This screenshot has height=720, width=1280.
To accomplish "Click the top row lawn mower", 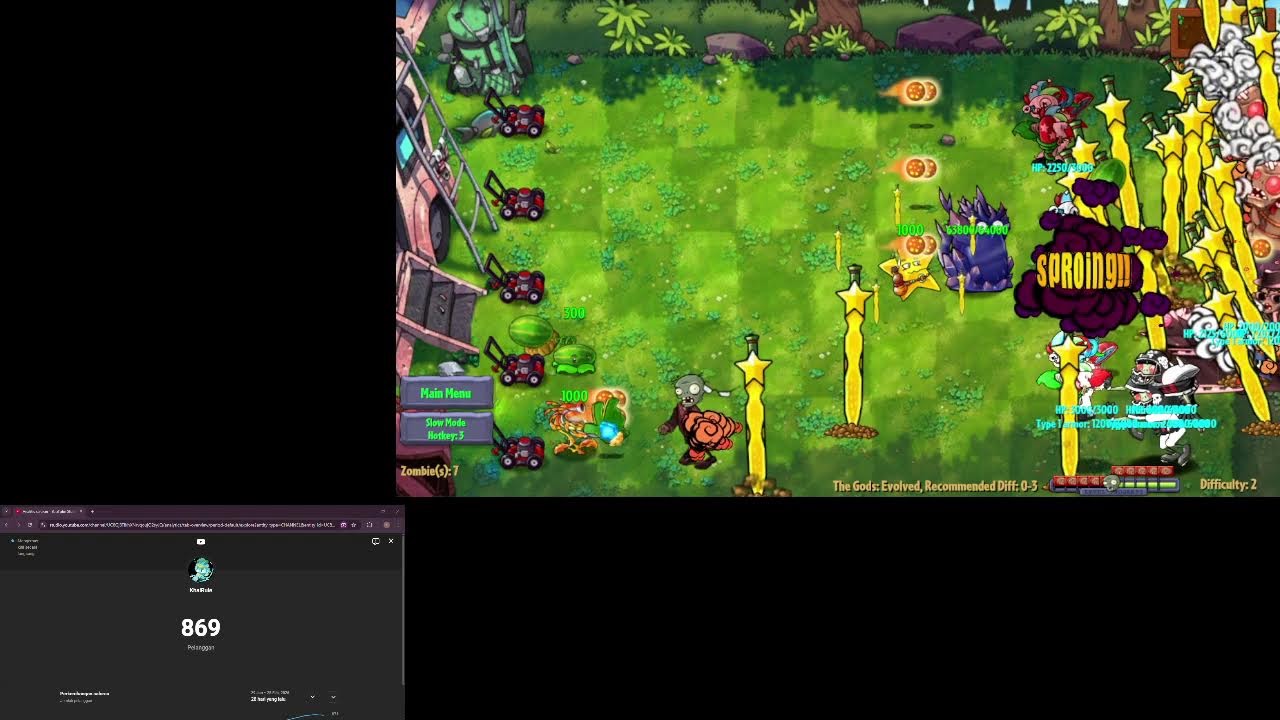I will 516,118.
